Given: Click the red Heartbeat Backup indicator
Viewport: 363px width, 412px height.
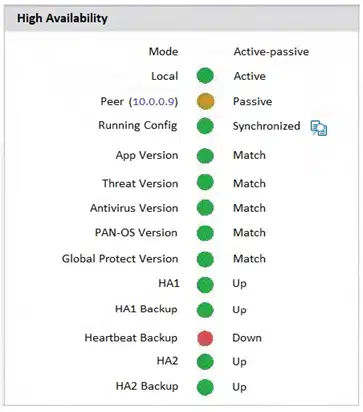Looking at the screenshot, I should [x=205, y=338].
